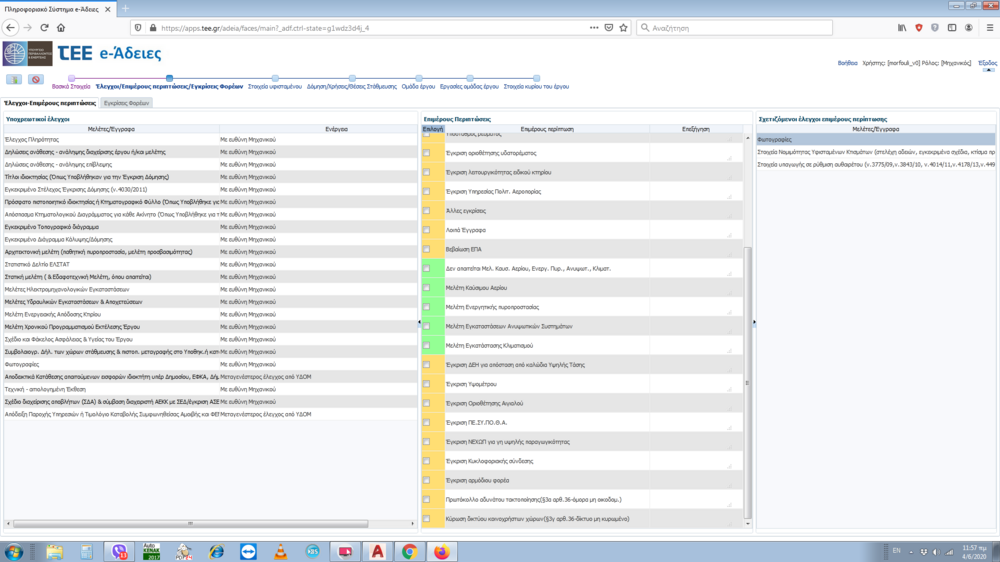The height and width of the screenshot is (562, 1000).
Task: Click the Firefox home icon
Action: tap(61, 28)
